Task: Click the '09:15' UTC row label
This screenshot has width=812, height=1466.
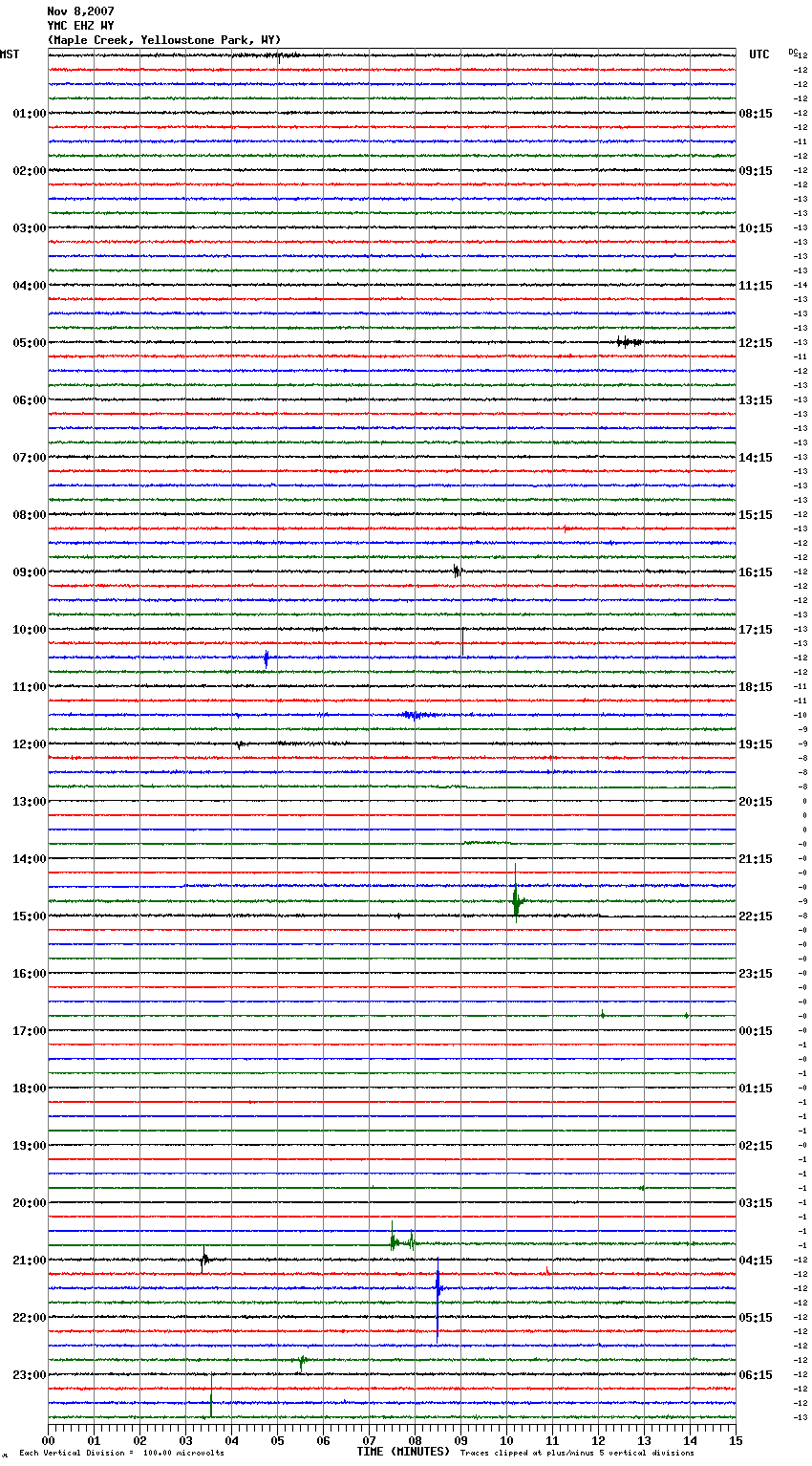Action: tap(756, 171)
